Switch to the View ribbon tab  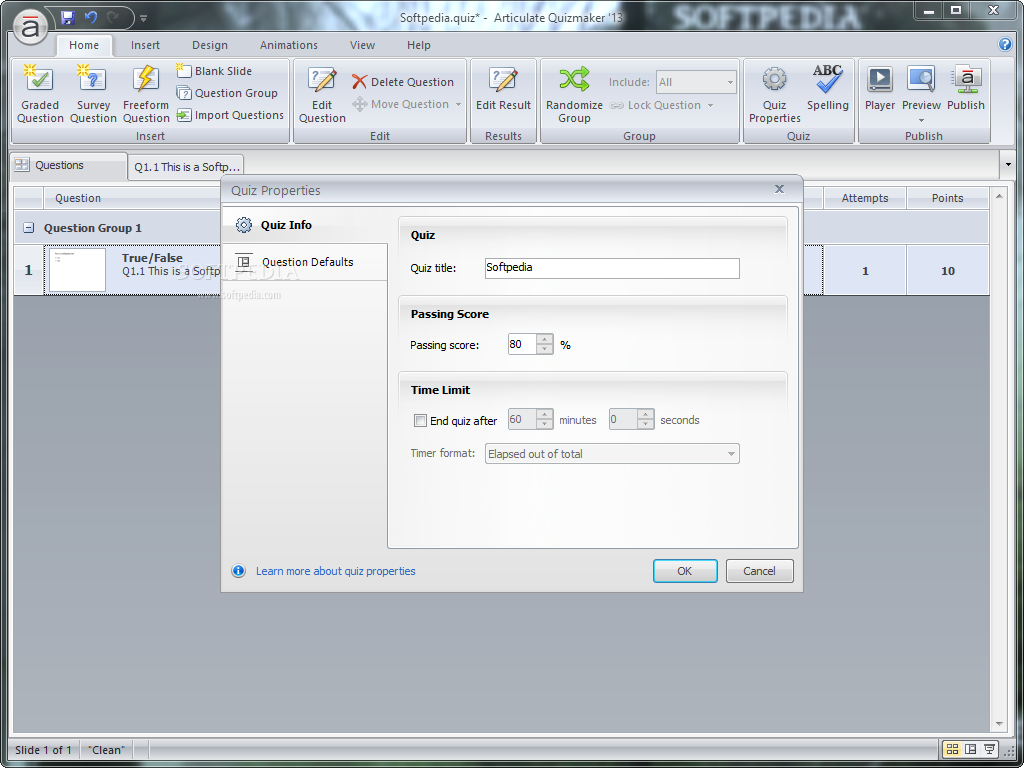[362, 45]
